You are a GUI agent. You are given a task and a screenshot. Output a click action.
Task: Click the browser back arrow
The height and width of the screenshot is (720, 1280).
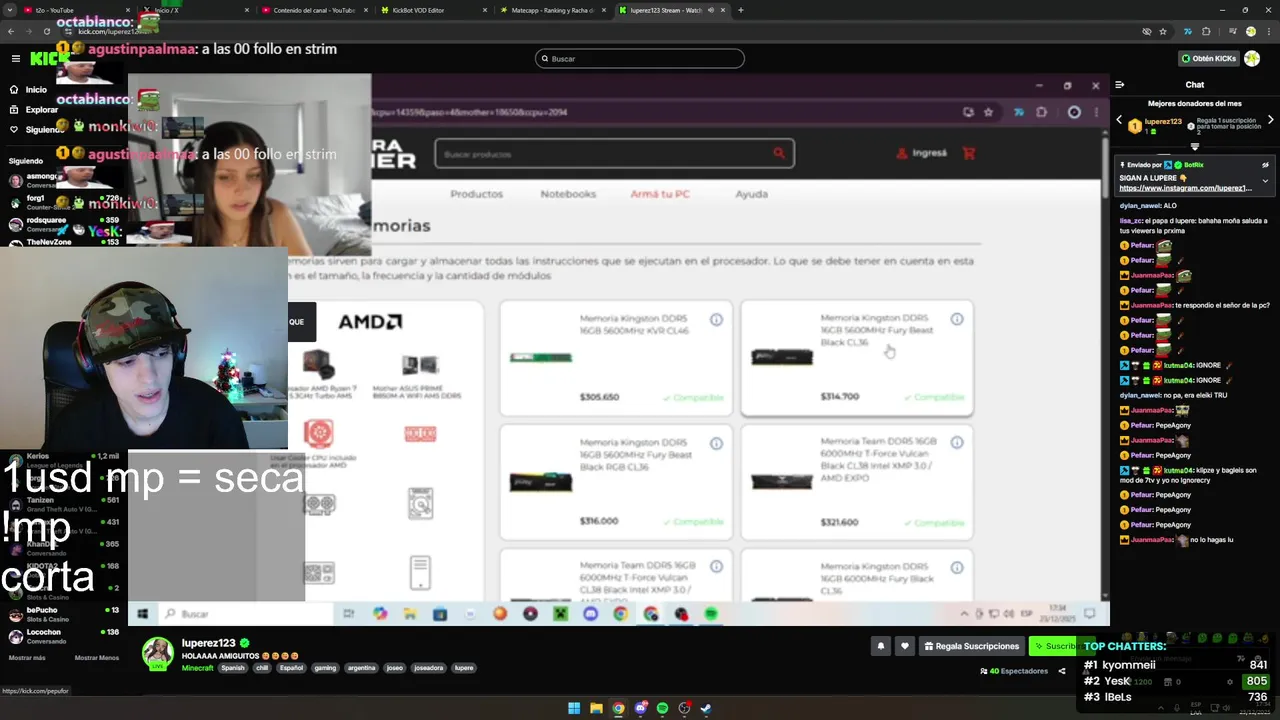11,31
